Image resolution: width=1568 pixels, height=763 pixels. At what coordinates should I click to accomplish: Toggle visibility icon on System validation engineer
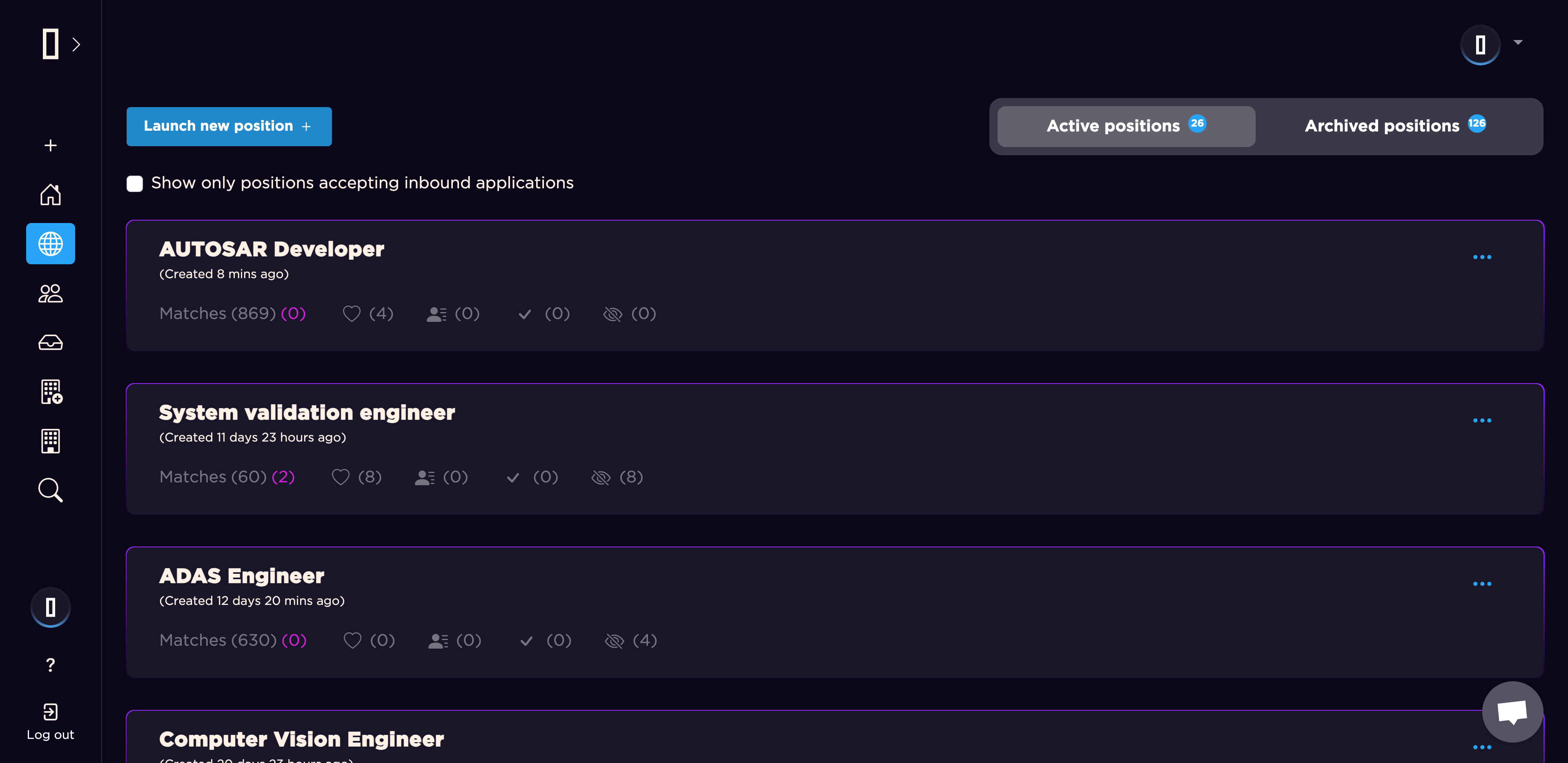(x=601, y=477)
